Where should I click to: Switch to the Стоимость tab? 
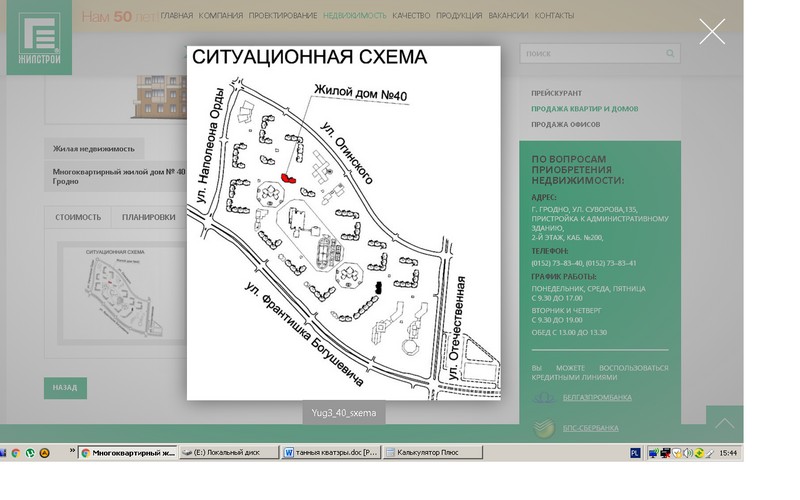(78, 217)
